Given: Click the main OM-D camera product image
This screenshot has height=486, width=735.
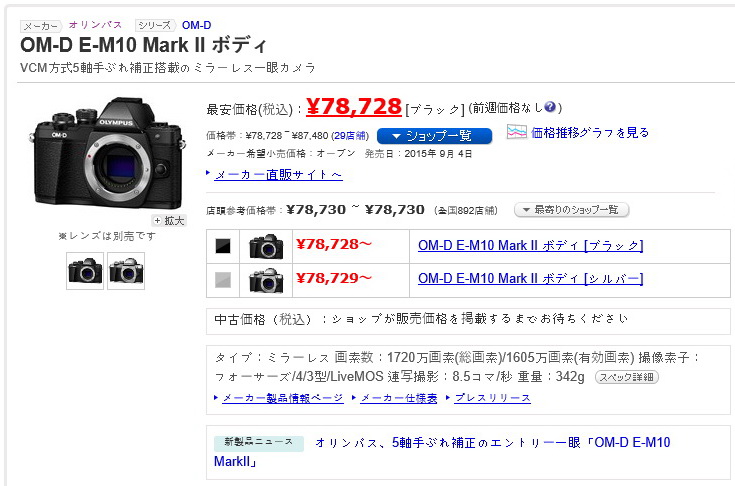Looking at the screenshot, I should tap(107, 153).
